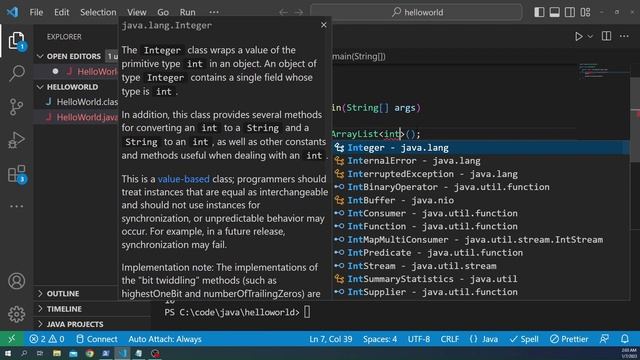This screenshot has width=640, height=360.
Task: Open the Selection menu
Action: click(x=98, y=12)
